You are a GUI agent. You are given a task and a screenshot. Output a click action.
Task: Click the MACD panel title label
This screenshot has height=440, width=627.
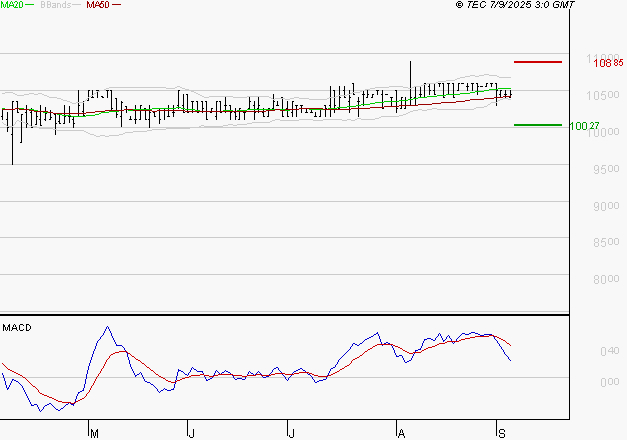click(x=16, y=327)
